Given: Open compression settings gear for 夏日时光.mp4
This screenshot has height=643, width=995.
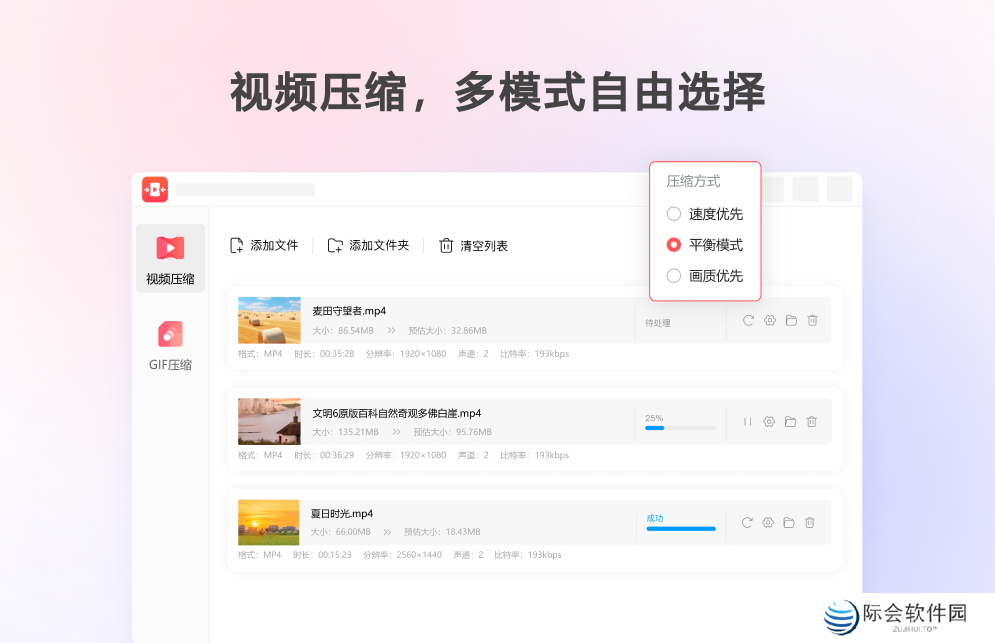Looking at the screenshot, I should 768,522.
